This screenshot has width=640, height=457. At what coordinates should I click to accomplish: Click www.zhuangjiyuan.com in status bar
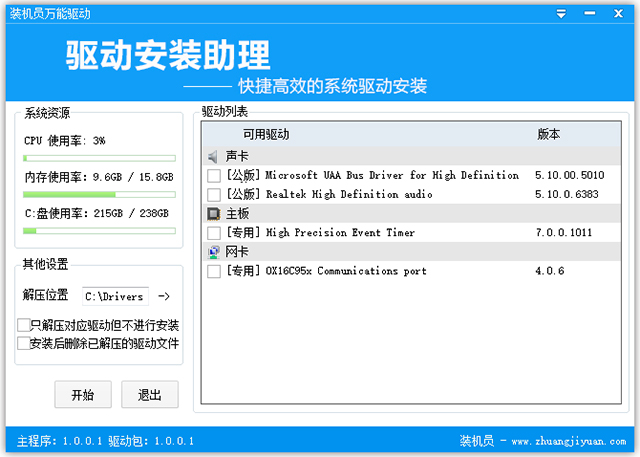(x=569, y=441)
